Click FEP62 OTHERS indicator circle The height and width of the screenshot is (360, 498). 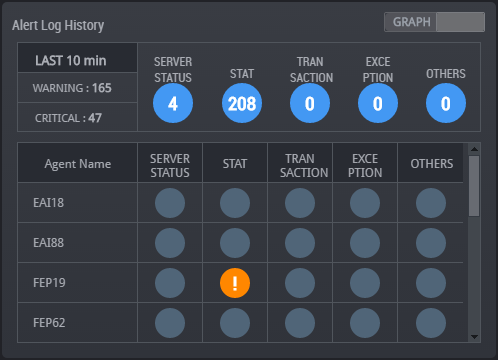tap(431, 323)
